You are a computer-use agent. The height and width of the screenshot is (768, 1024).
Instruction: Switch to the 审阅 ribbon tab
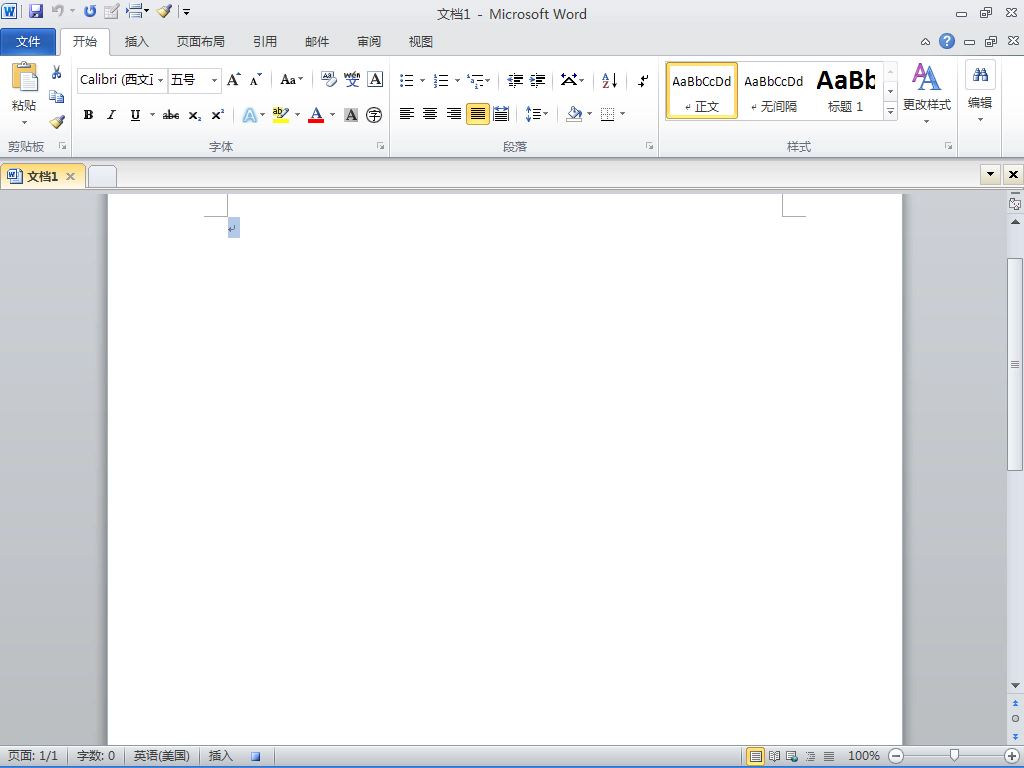point(369,42)
